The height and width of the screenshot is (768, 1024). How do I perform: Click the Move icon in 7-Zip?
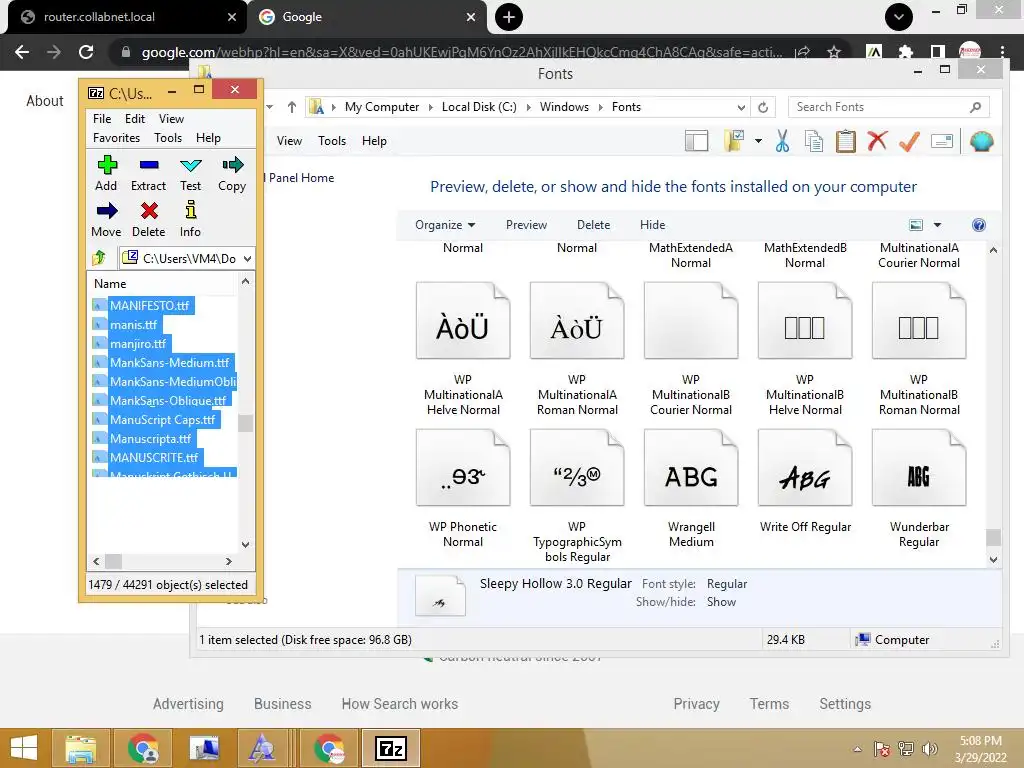(x=106, y=210)
